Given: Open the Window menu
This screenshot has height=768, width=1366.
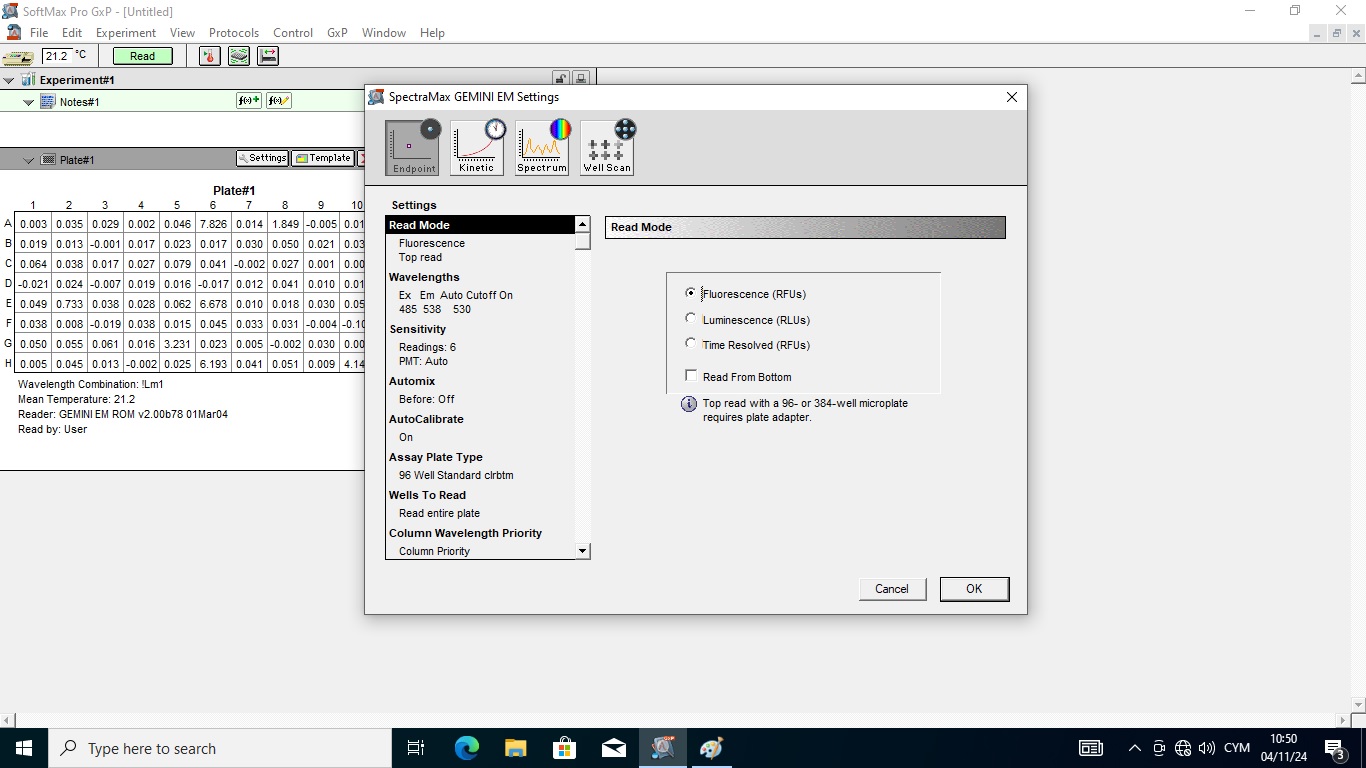Looking at the screenshot, I should [x=384, y=33].
